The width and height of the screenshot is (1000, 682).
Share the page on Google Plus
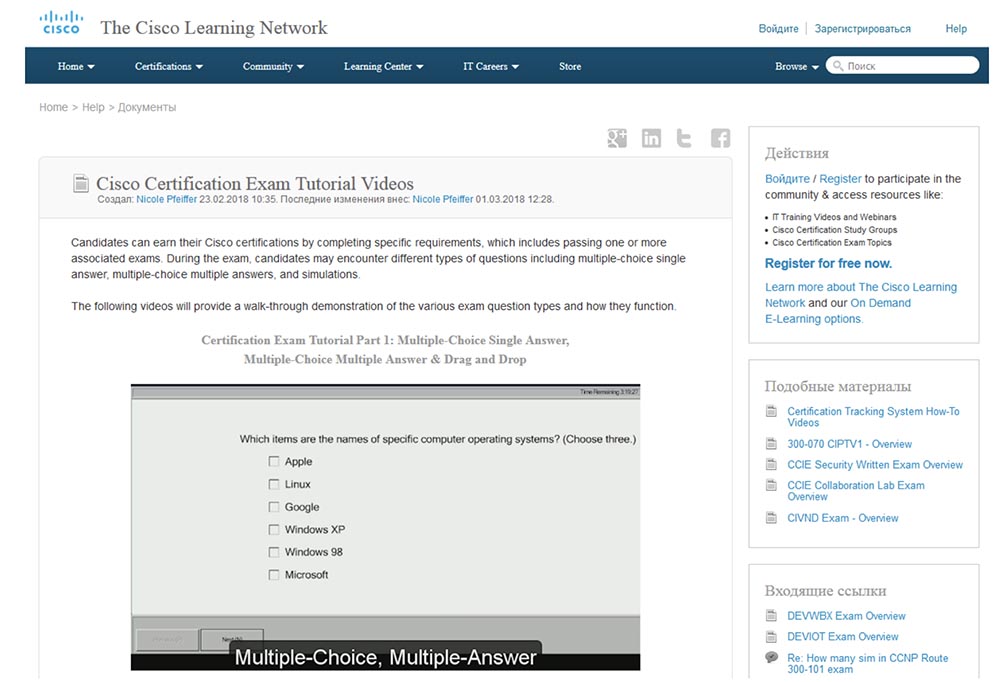(x=617, y=138)
